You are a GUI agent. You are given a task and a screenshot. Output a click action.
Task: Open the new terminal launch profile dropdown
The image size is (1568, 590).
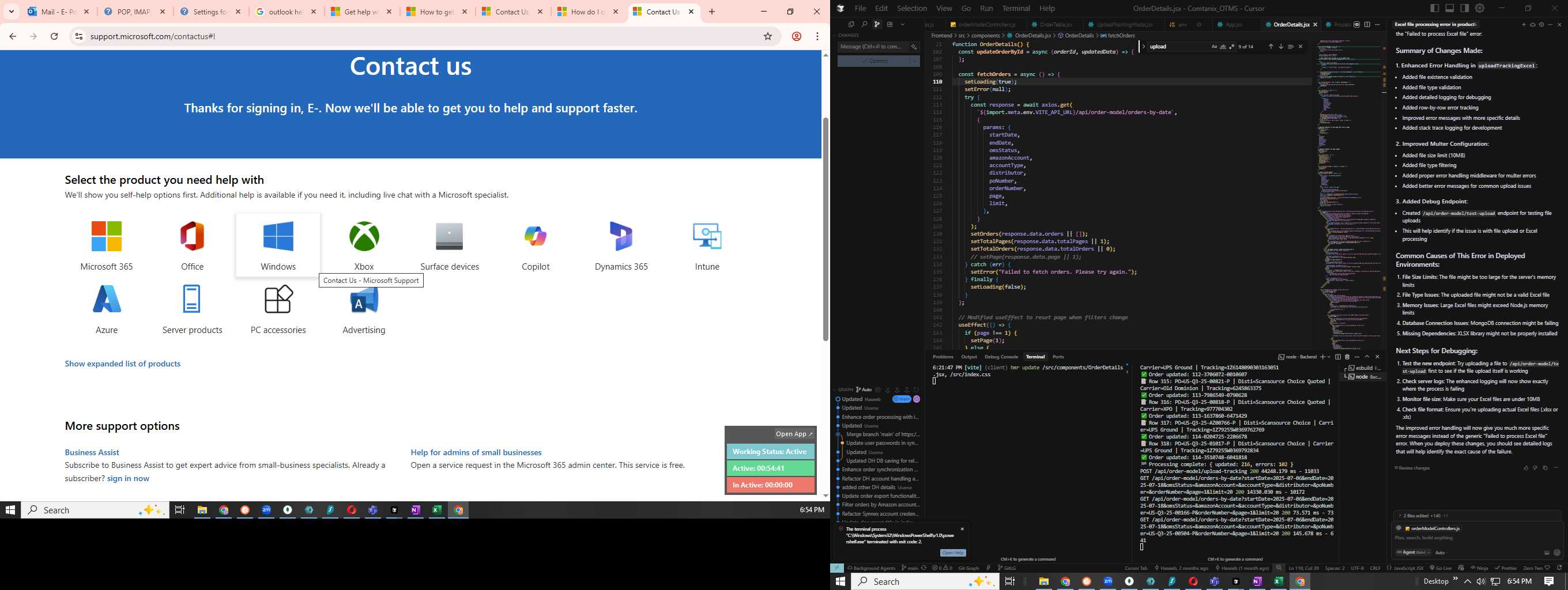(x=1329, y=357)
